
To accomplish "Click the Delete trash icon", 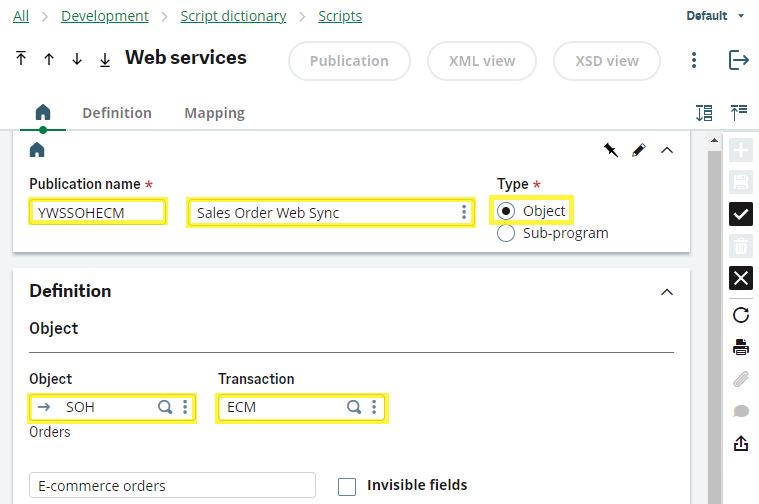I will point(741,246).
